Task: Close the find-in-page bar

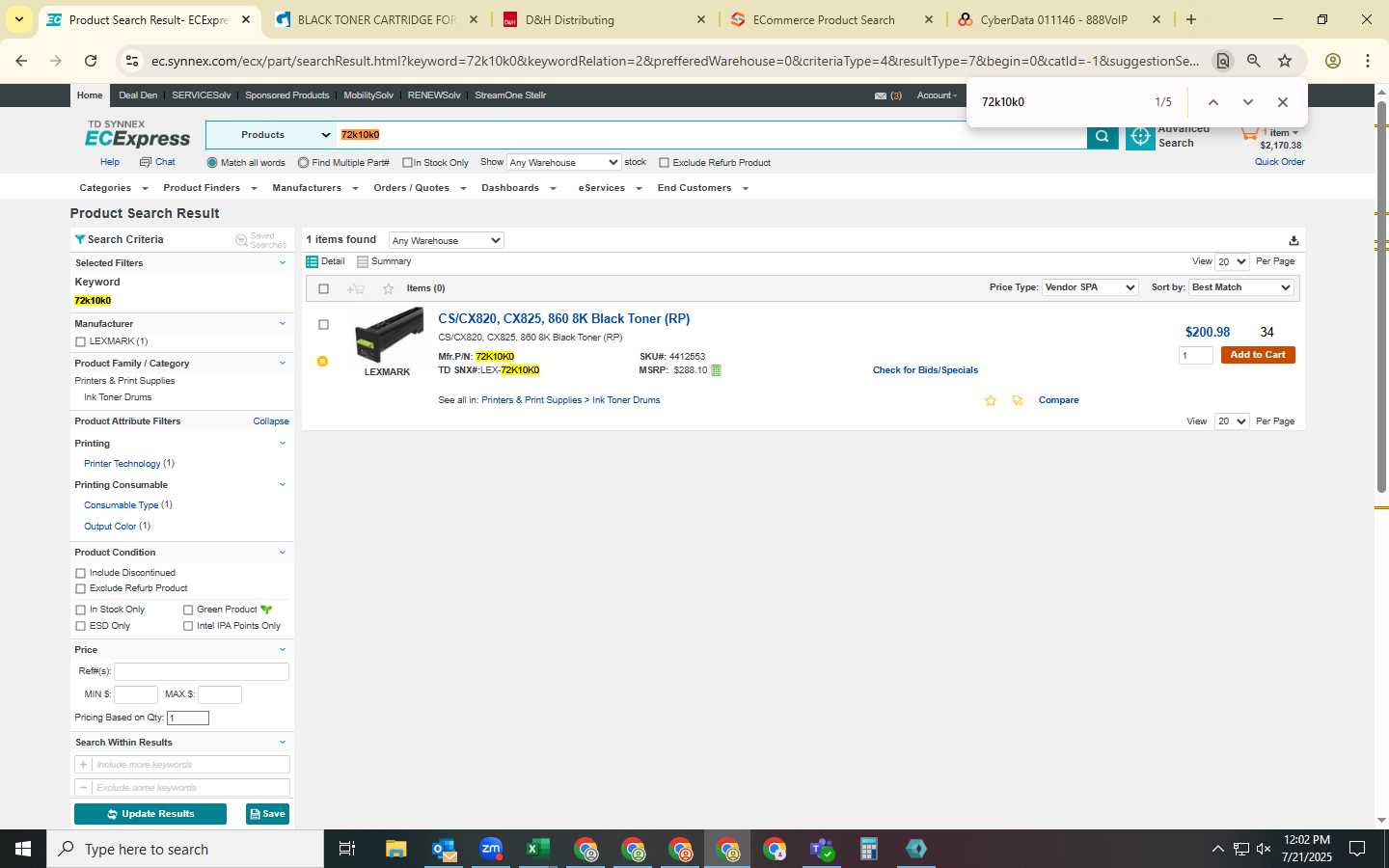Action: pyautogui.click(x=1283, y=102)
